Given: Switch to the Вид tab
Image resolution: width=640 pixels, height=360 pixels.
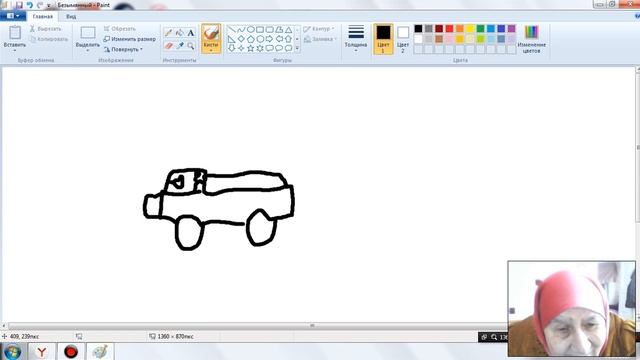Looking at the screenshot, I should point(71,16).
